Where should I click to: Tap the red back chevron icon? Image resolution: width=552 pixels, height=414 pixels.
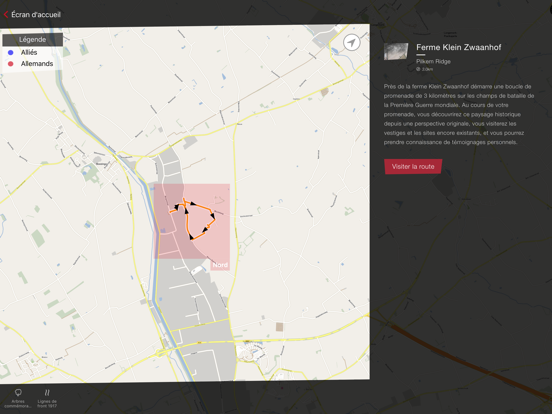coord(6,14)
